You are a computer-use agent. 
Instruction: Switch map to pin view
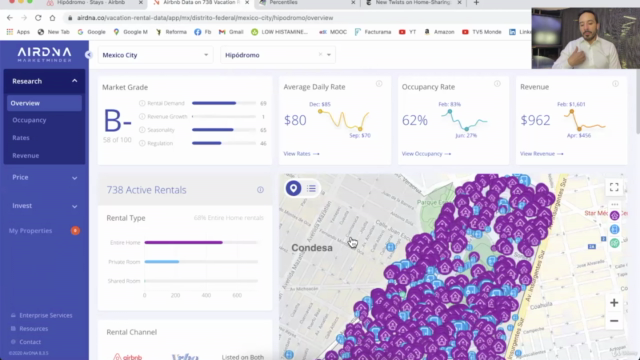pos(293,188)
